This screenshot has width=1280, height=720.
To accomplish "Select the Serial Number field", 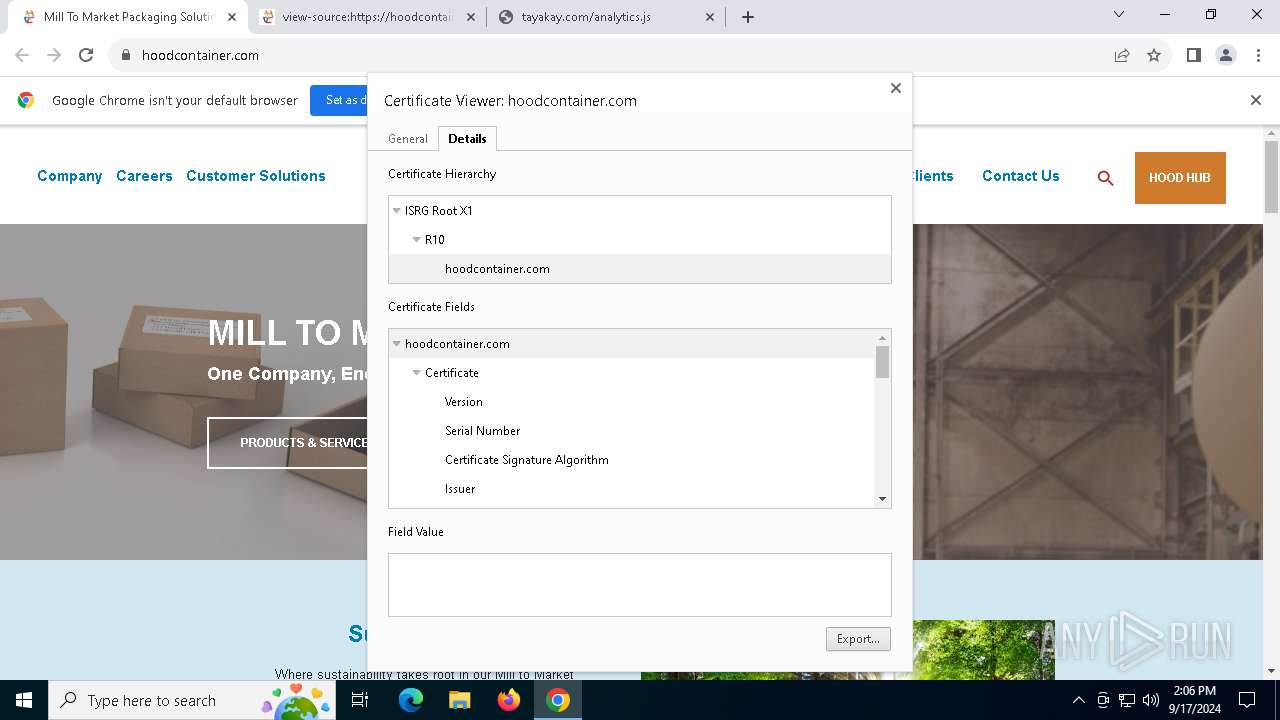I will pos(483,431).
